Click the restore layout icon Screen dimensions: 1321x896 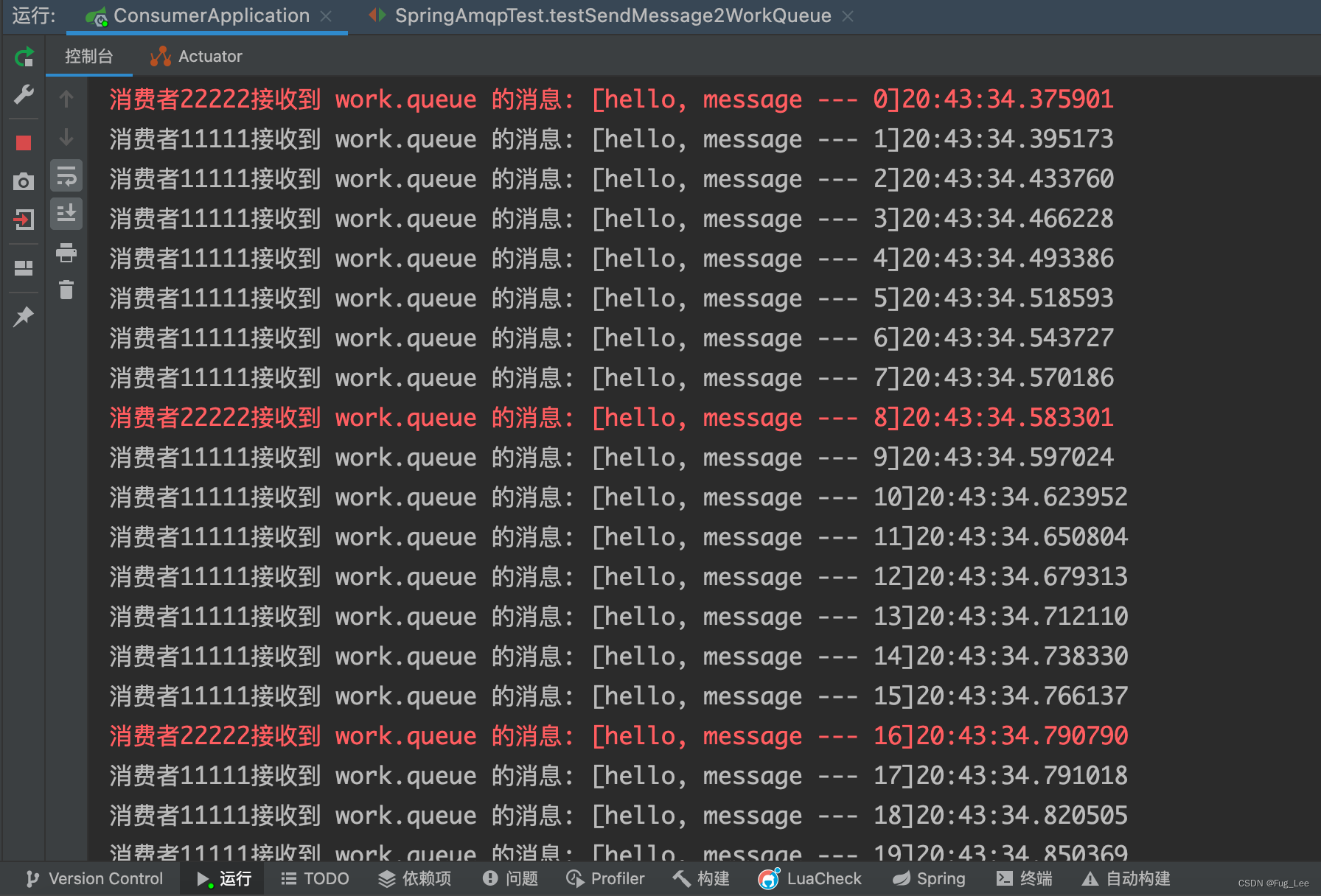click(x=24, y=268)
